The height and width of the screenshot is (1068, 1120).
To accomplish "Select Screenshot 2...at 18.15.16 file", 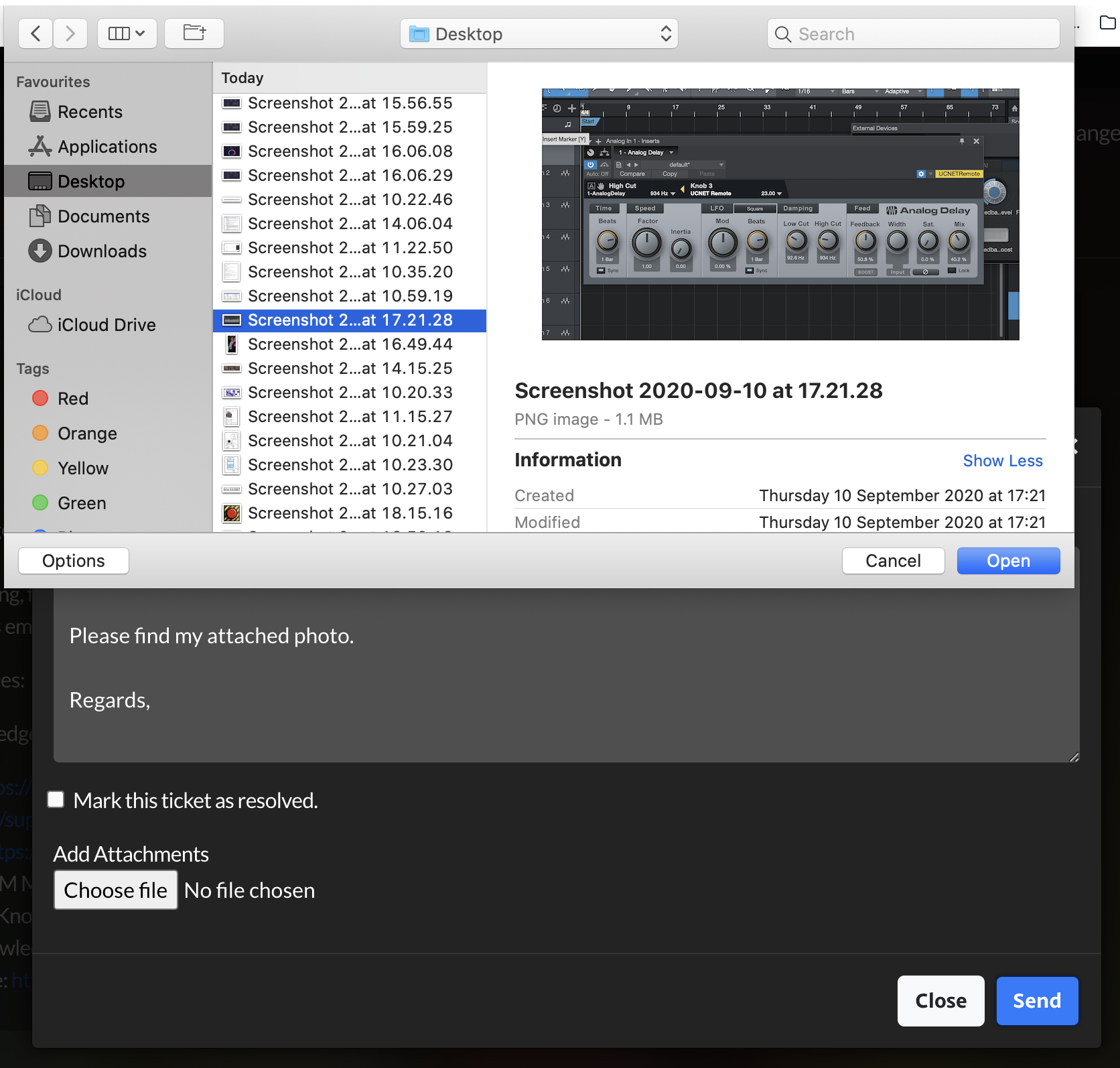I will pyautogui.click(x=350, y=513).
